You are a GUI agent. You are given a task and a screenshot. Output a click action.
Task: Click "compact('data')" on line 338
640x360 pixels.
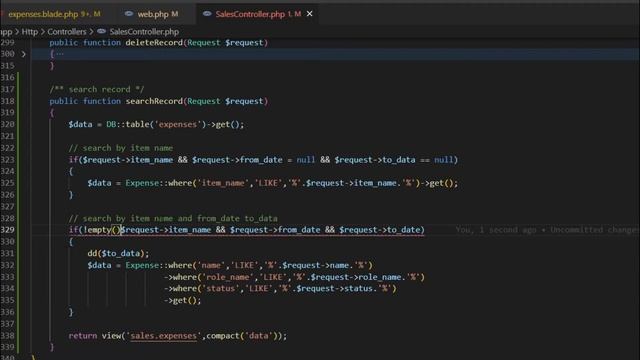[244, 336]
